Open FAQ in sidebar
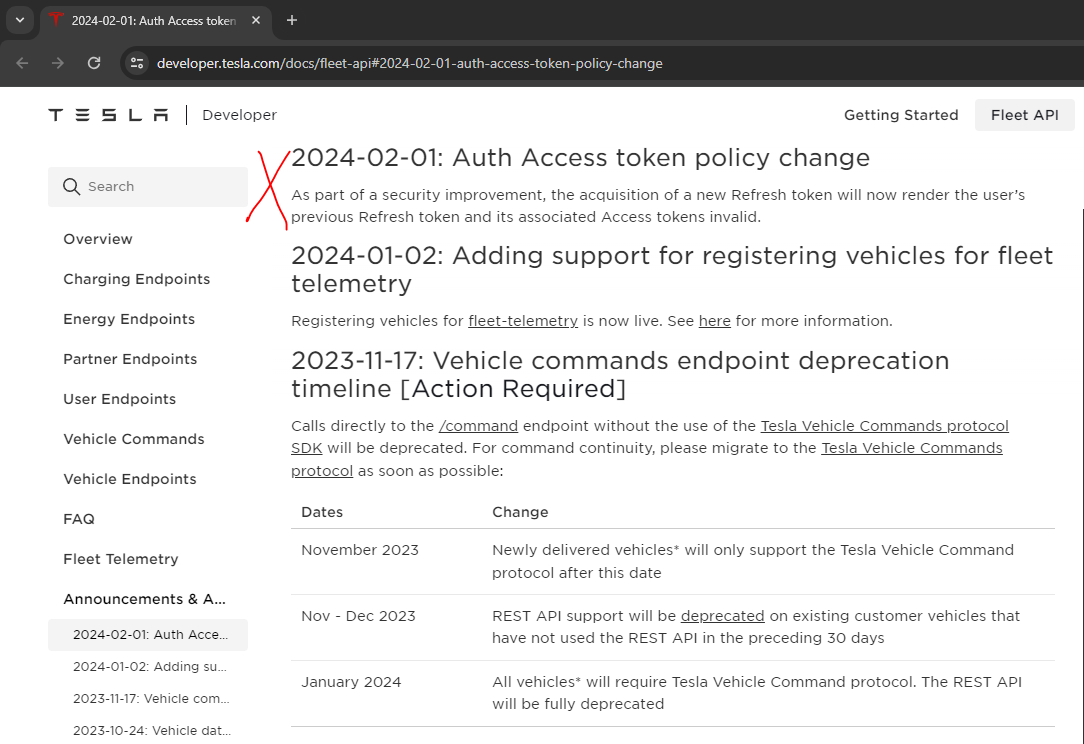This screenshot has height=744, width=1084. pyautogui.click(x=79, y=519)
